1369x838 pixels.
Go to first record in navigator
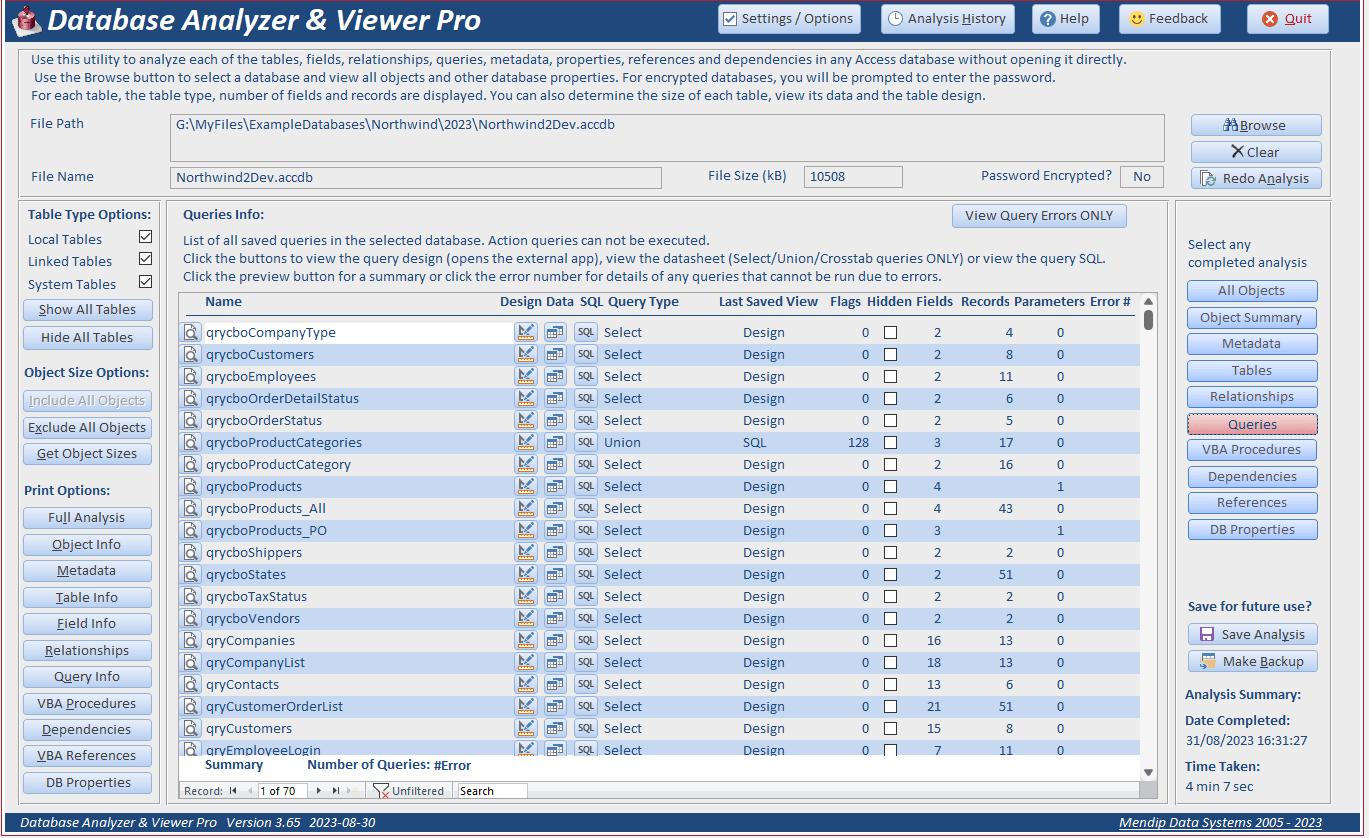[x=233, y=791]
